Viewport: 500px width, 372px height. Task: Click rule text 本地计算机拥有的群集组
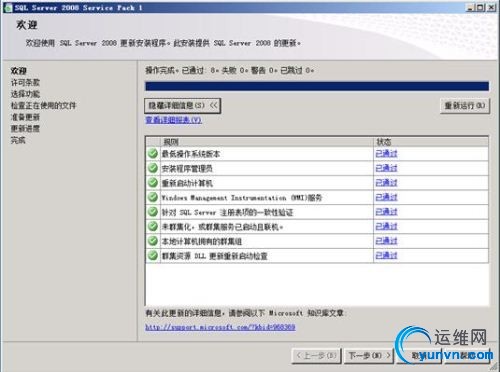click(202, 241)
